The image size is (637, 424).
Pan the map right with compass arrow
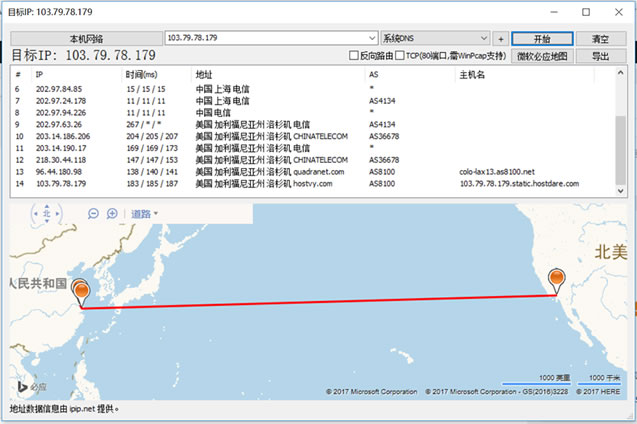[58, 213]
